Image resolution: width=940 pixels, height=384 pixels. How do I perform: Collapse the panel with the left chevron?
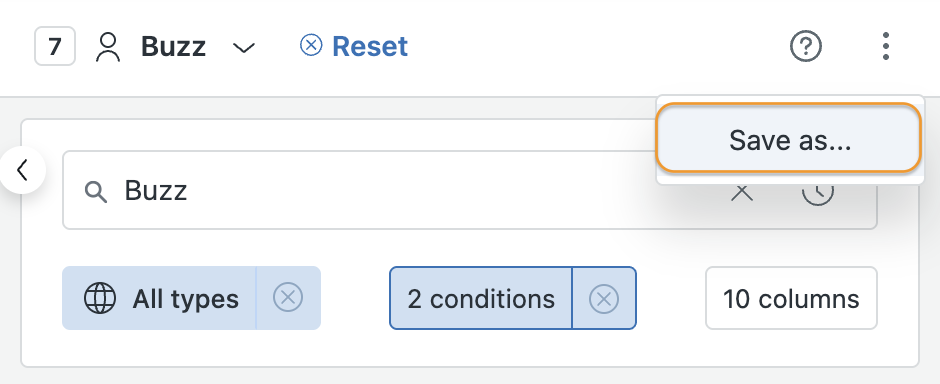click(x=22, y=170)
